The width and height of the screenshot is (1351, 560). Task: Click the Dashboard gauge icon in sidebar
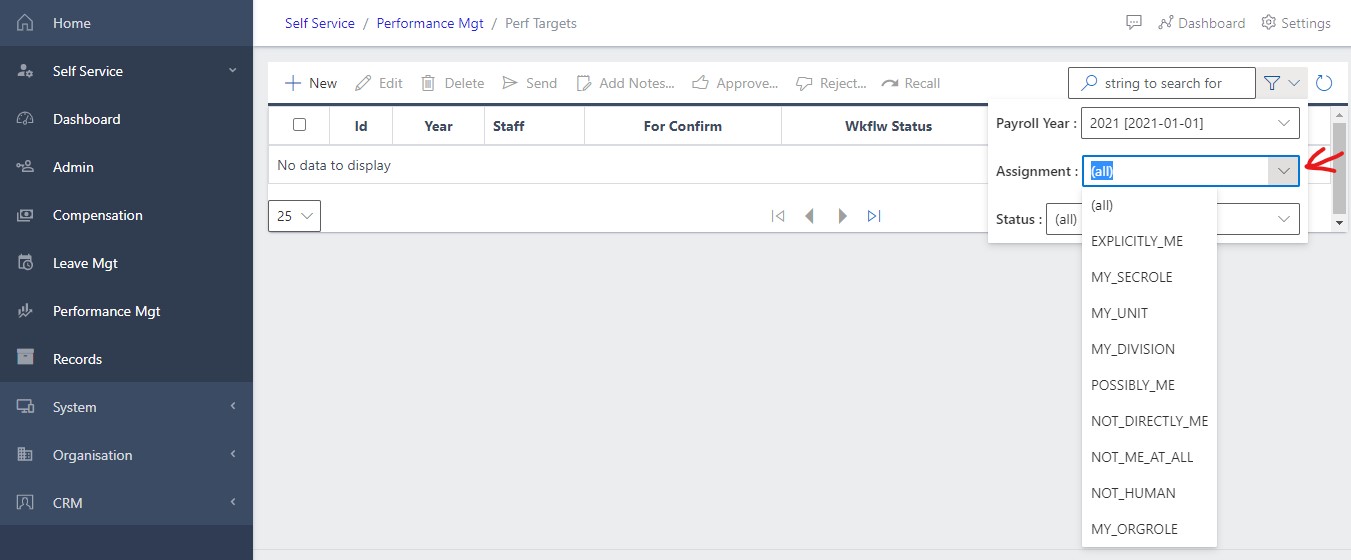tap(26, 119)
